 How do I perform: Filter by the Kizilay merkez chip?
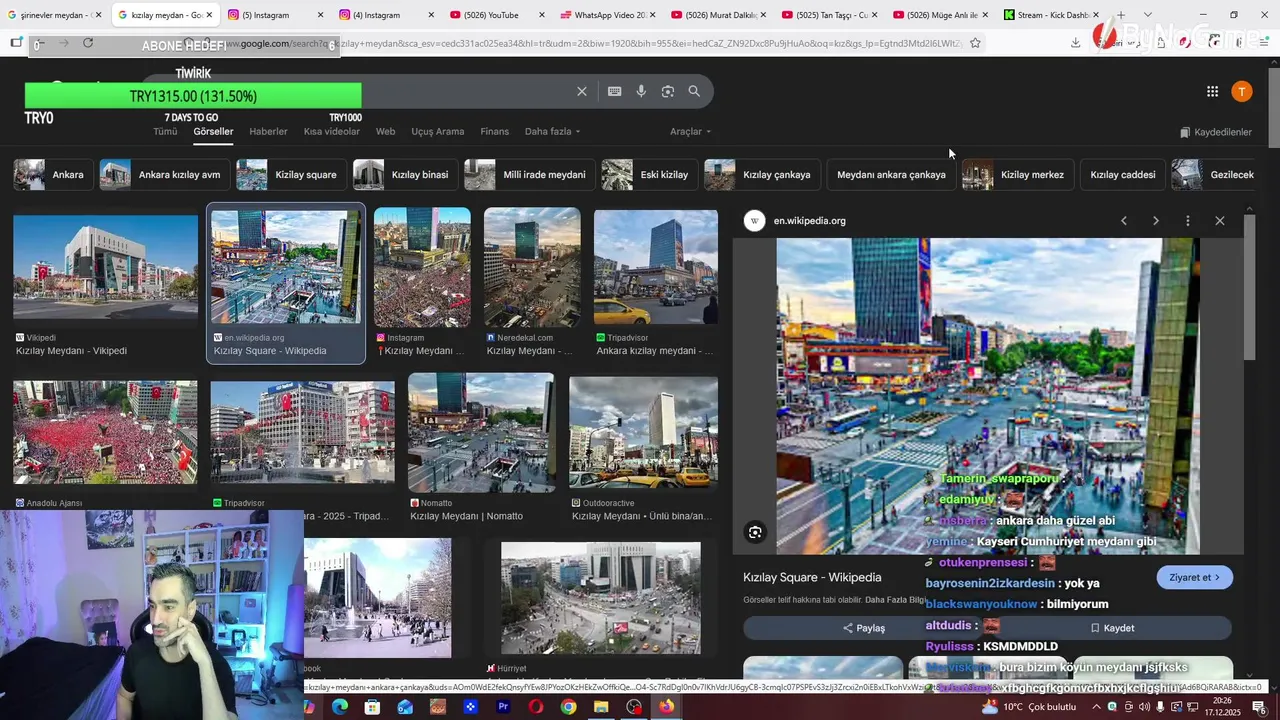1018,175
